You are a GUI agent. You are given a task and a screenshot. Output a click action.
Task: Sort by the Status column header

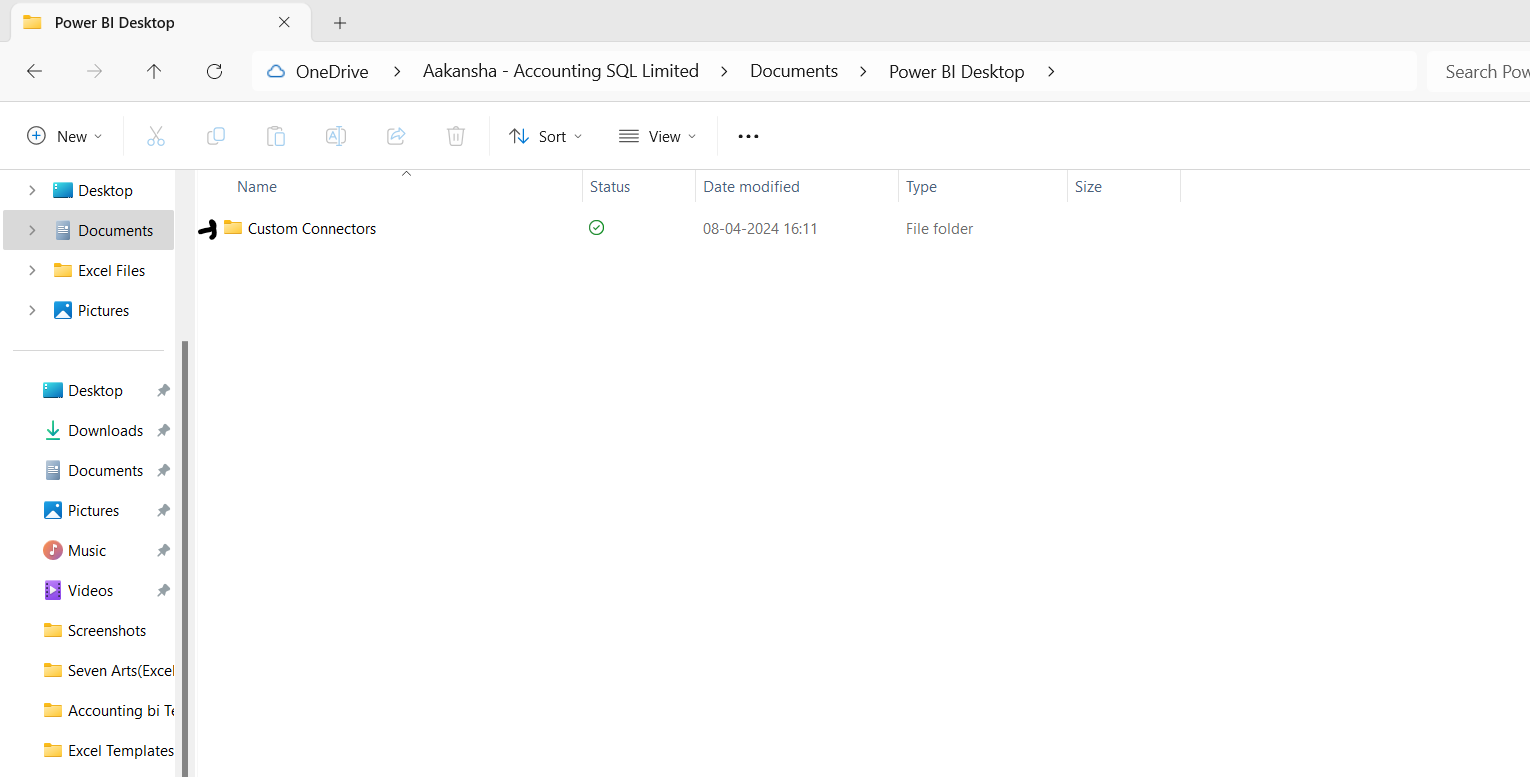click(610, 187)
